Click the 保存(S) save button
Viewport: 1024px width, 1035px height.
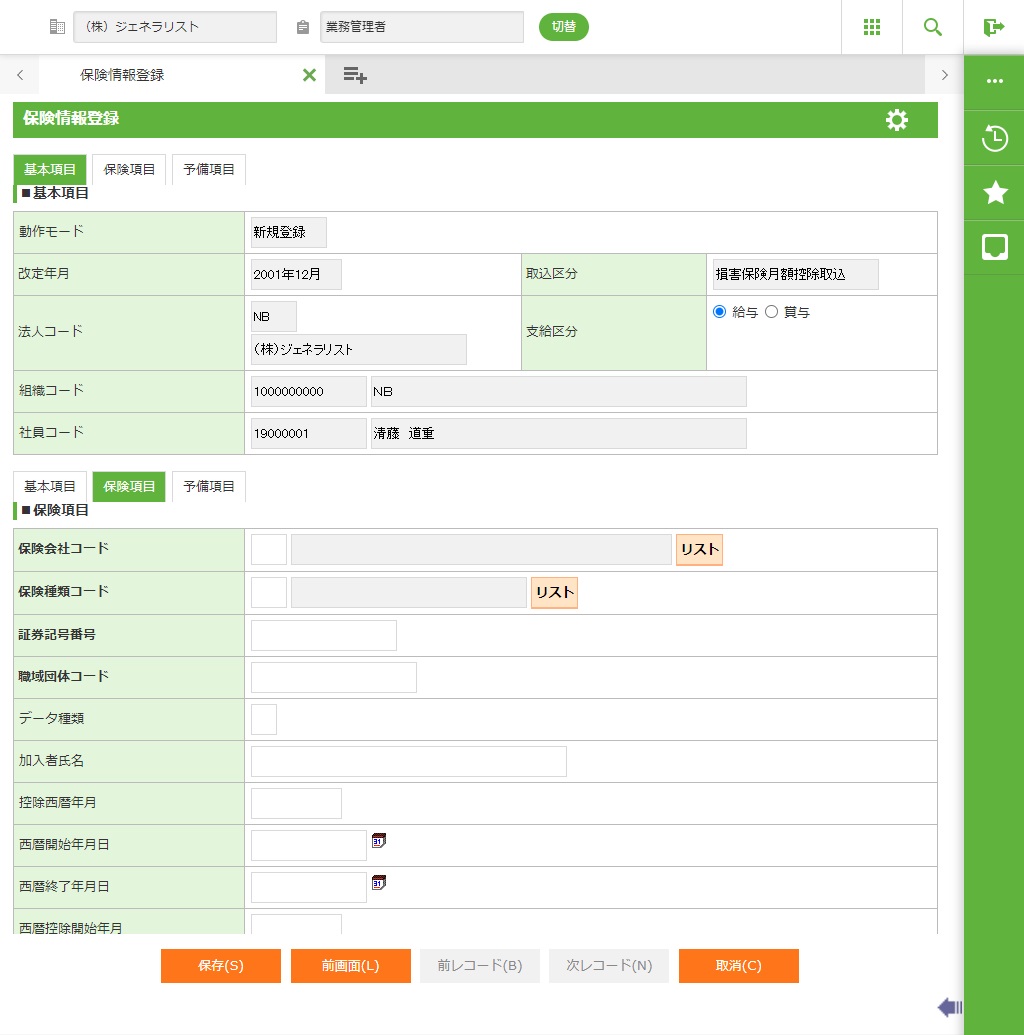tap(221, 966)
